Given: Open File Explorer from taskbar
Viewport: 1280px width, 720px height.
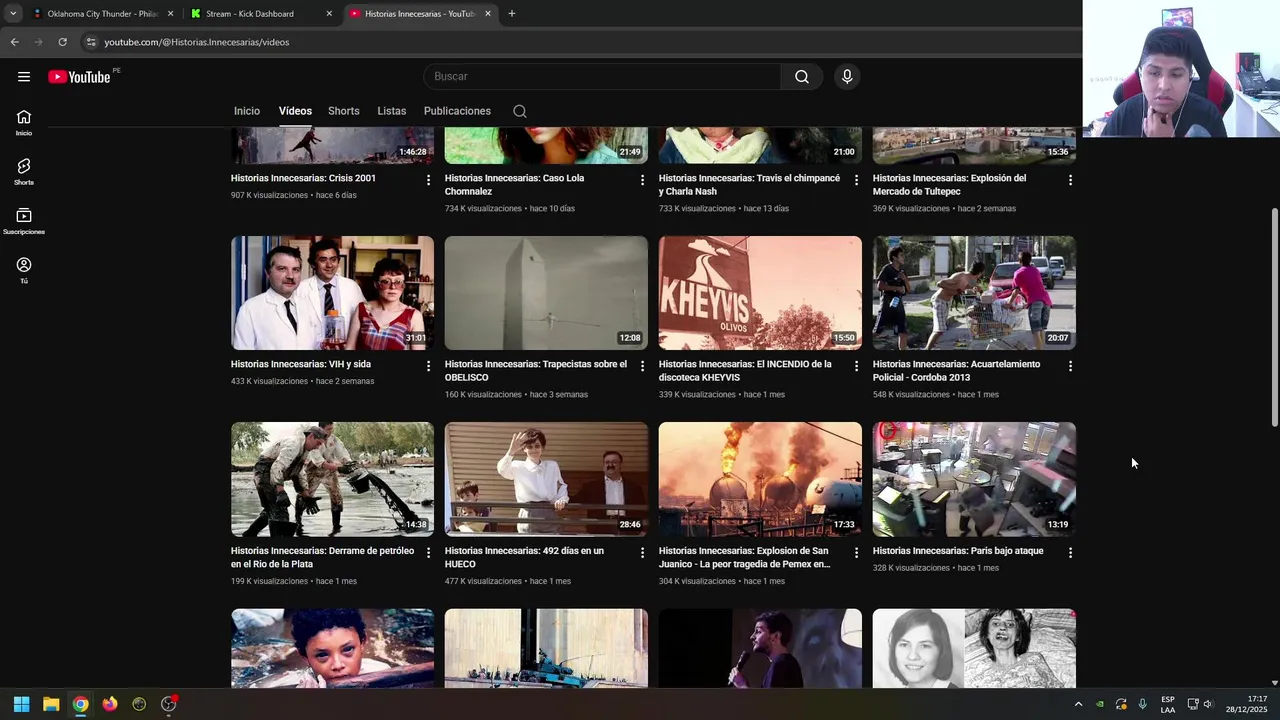Looking at the screenshot, I should (51, 704).
